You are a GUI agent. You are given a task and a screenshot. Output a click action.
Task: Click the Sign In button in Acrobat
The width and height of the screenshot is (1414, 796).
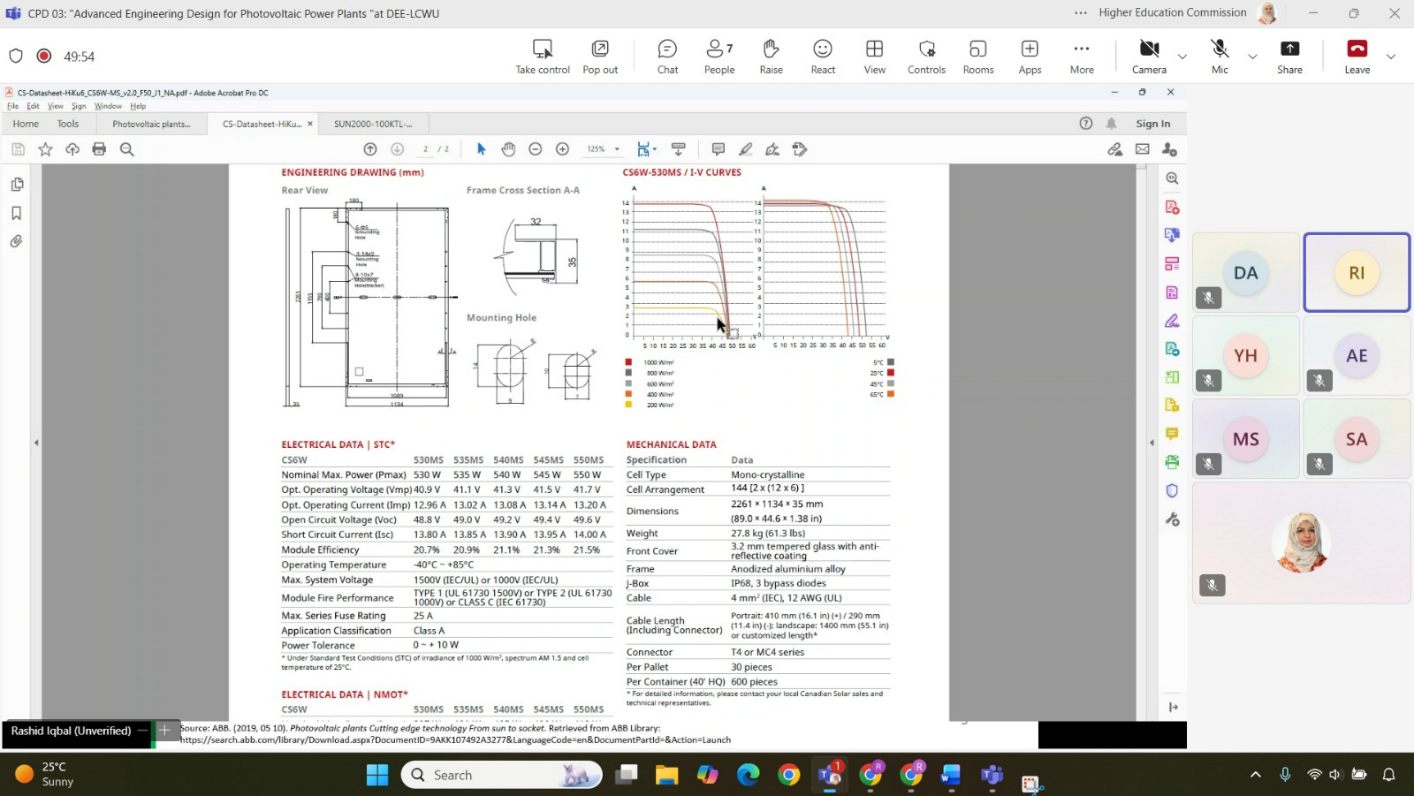[1152, 123]
